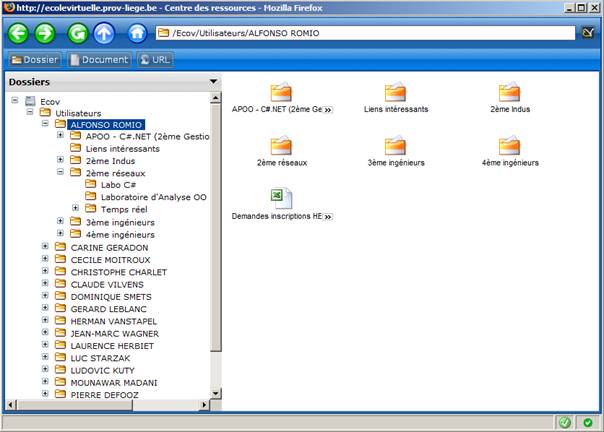Click the blue home button
604x432 pixels.
click(138, 33)
